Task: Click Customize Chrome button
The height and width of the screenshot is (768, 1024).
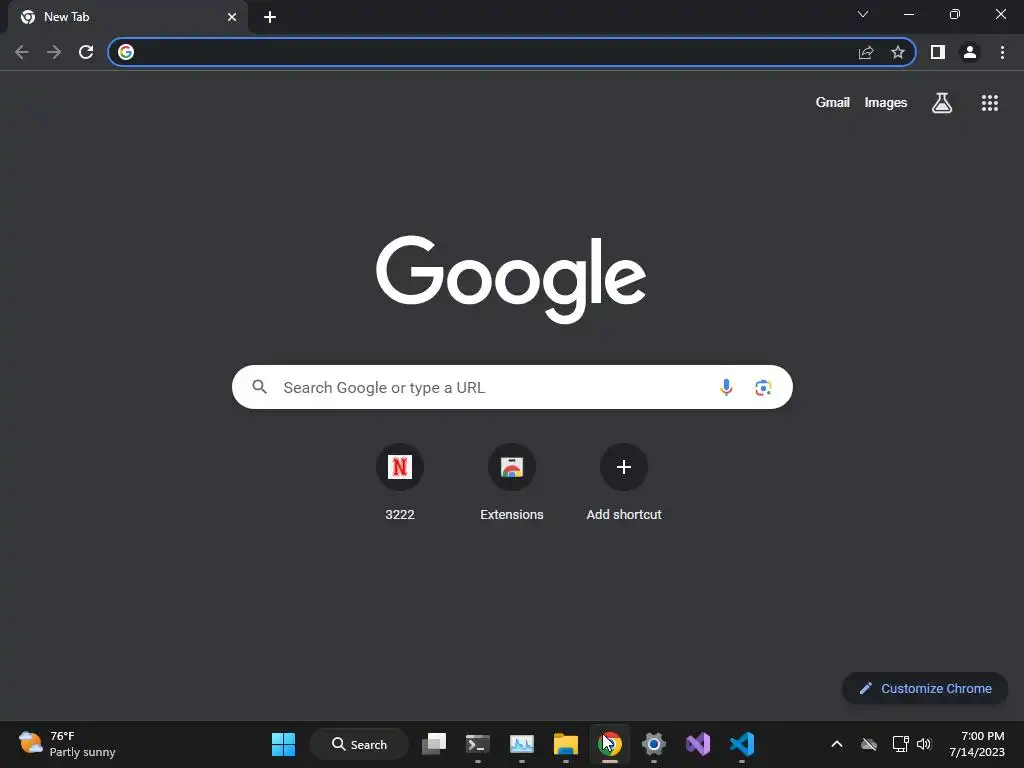Action: [925, 688]
